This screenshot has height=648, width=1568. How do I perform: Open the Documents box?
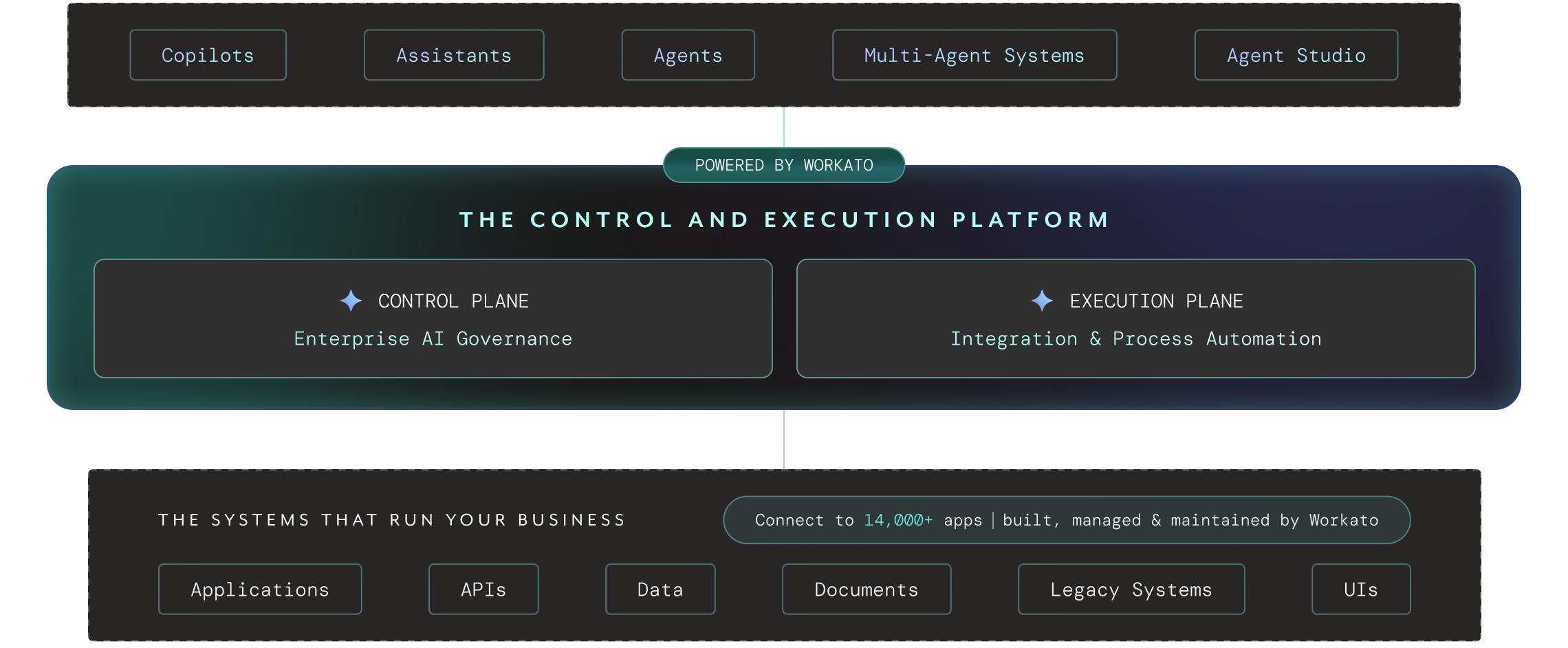[867, 590]
